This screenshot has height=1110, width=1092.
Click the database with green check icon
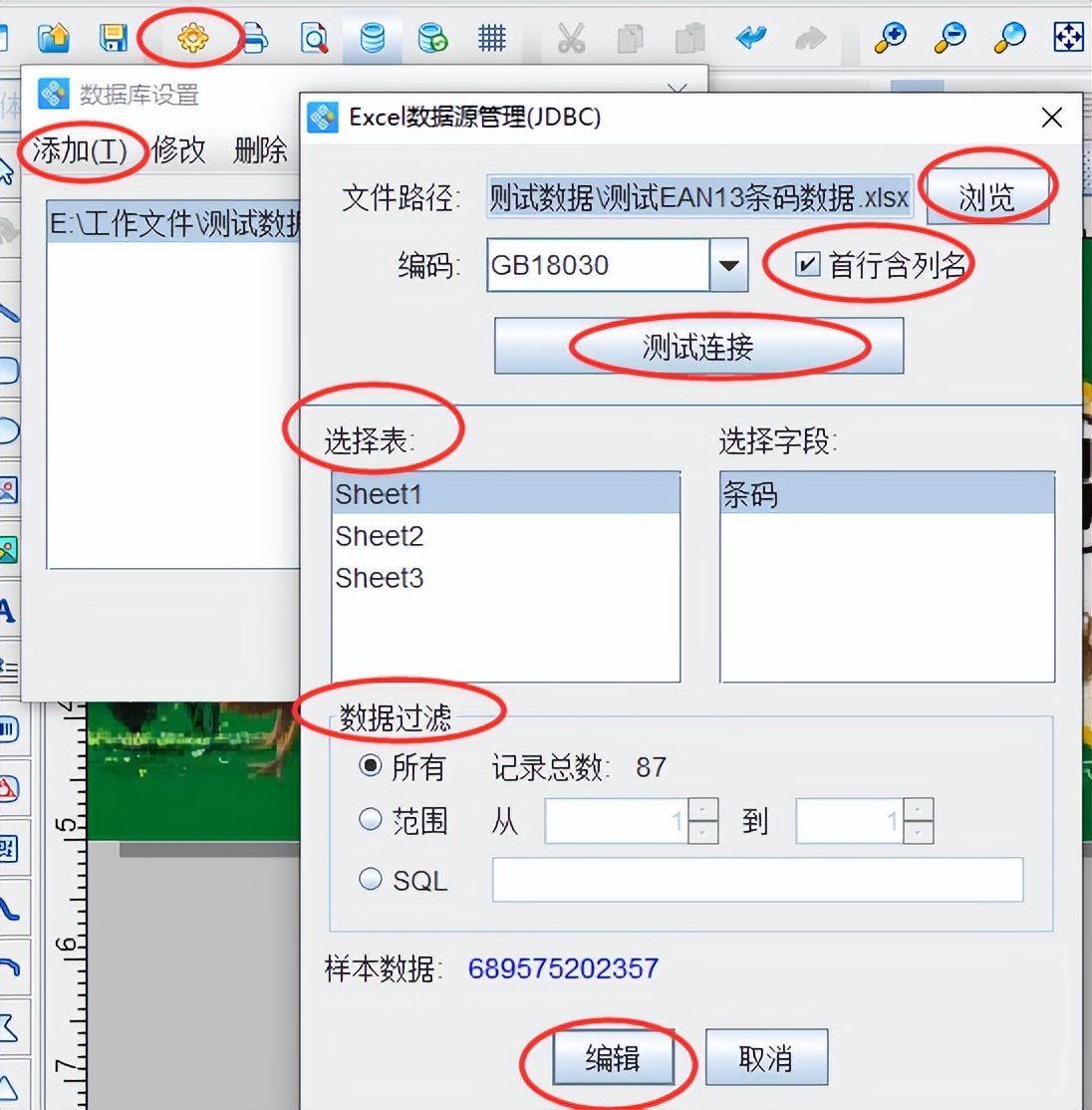(x=430, y=38)
